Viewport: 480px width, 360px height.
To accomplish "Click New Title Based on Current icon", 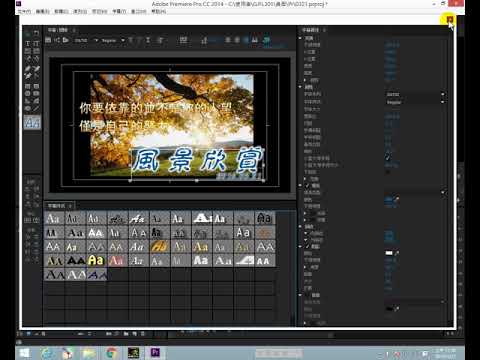I will click(48, 40).
